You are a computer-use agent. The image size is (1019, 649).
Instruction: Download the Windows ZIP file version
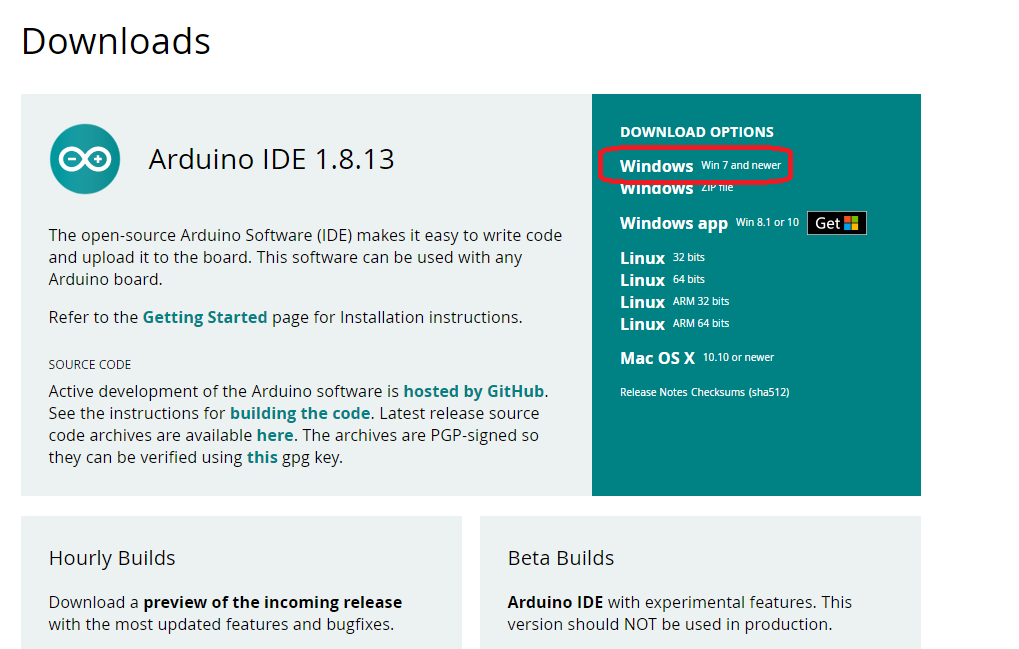pos(677,188)
